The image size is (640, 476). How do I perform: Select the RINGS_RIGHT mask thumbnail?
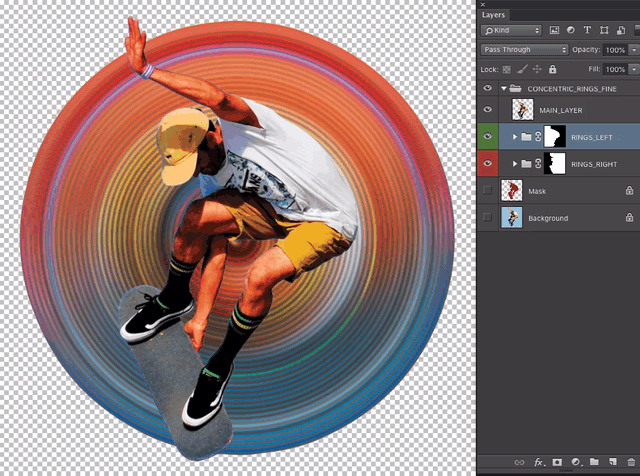point(555,163)
